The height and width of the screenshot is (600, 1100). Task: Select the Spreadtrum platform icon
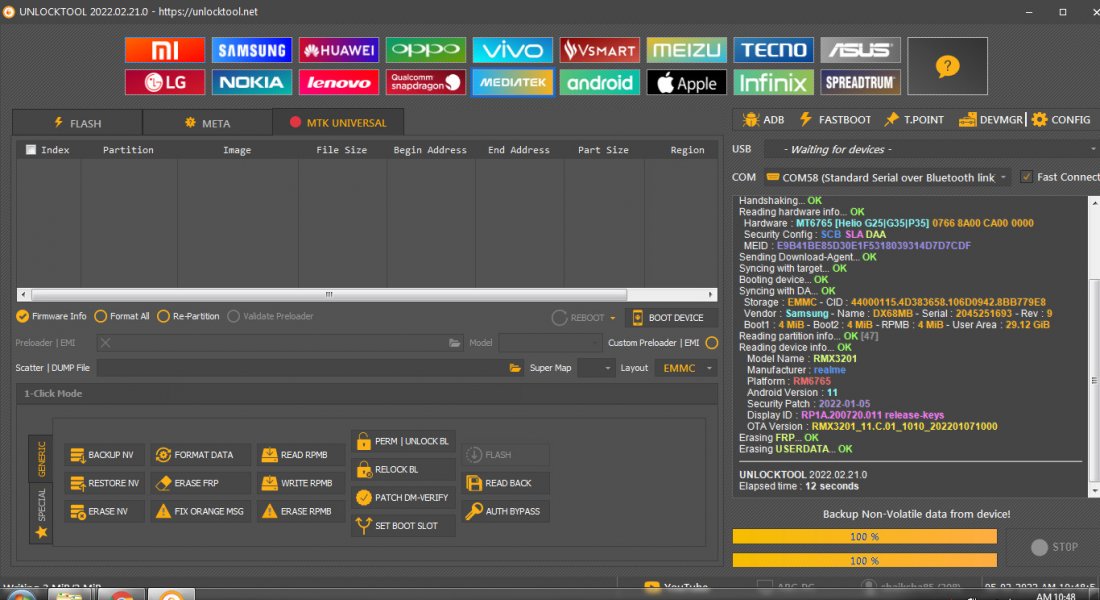860,82
